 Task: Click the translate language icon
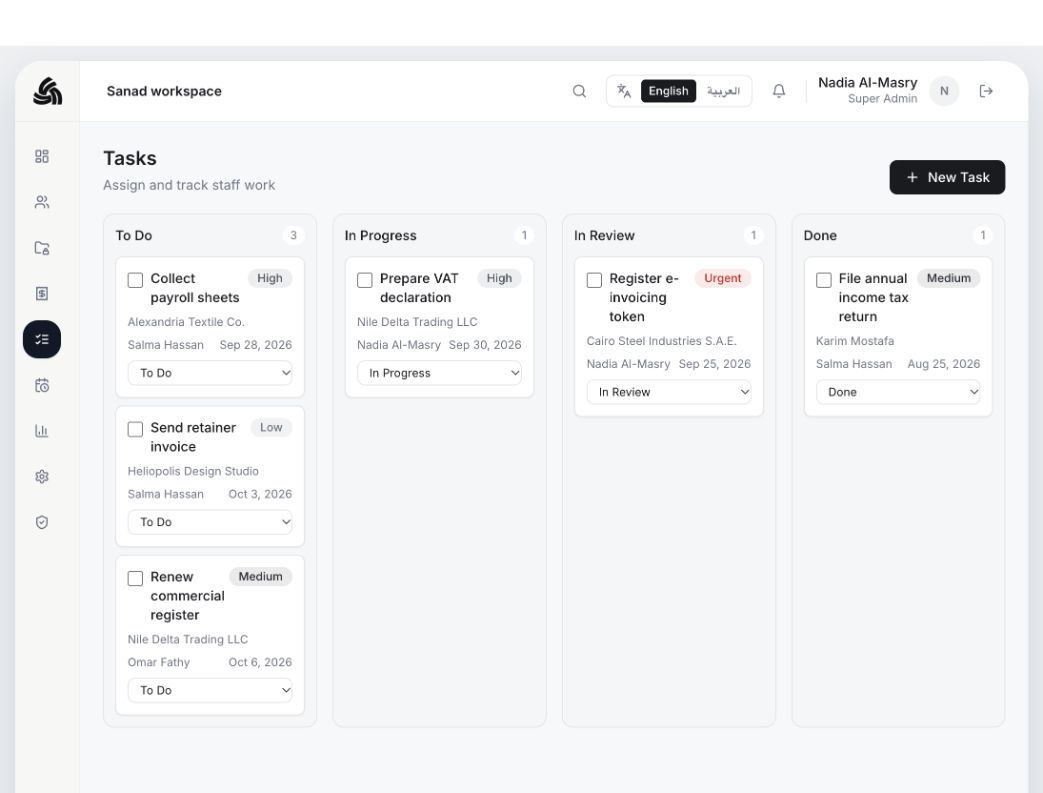click(x=624, y=90)
